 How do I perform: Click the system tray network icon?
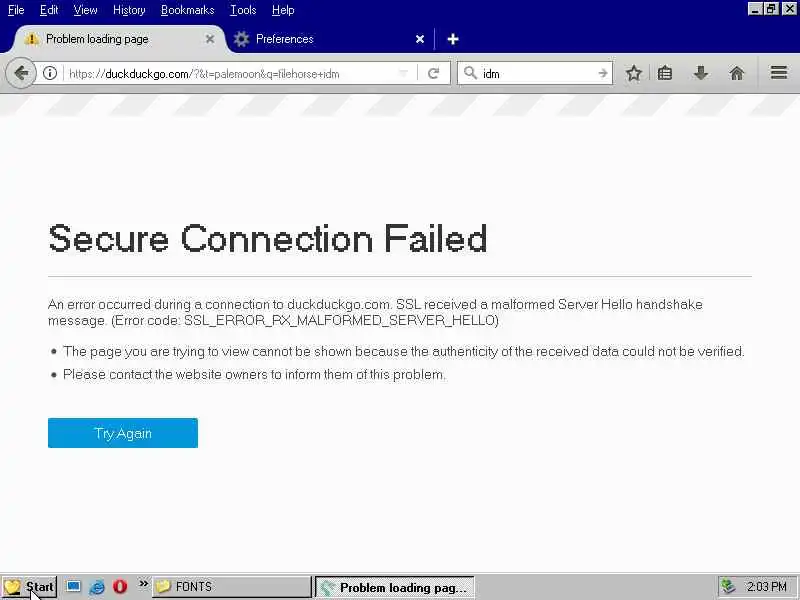tap(728, 587)
